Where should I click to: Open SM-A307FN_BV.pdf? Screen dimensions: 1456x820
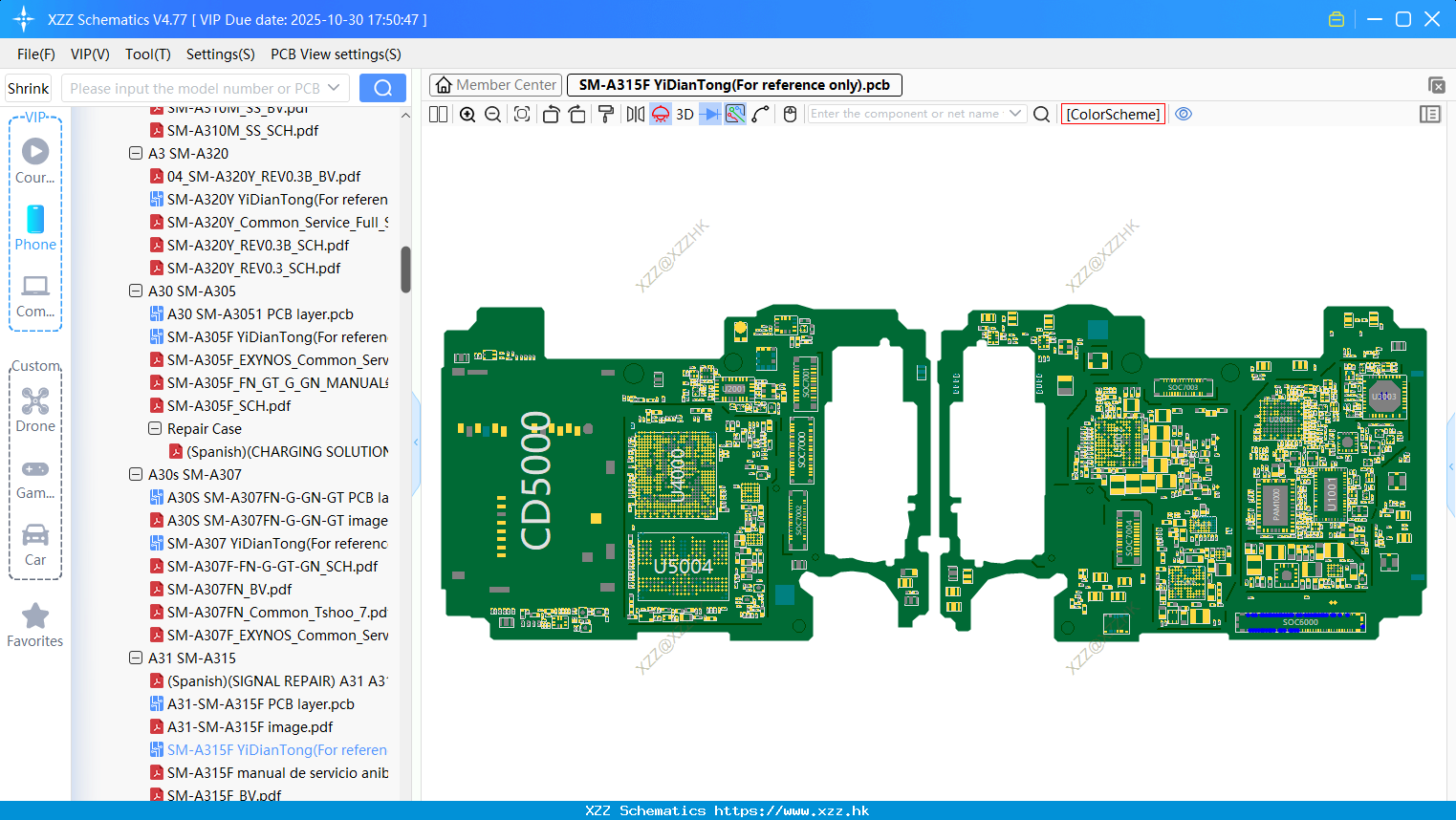tap(229, 589)
